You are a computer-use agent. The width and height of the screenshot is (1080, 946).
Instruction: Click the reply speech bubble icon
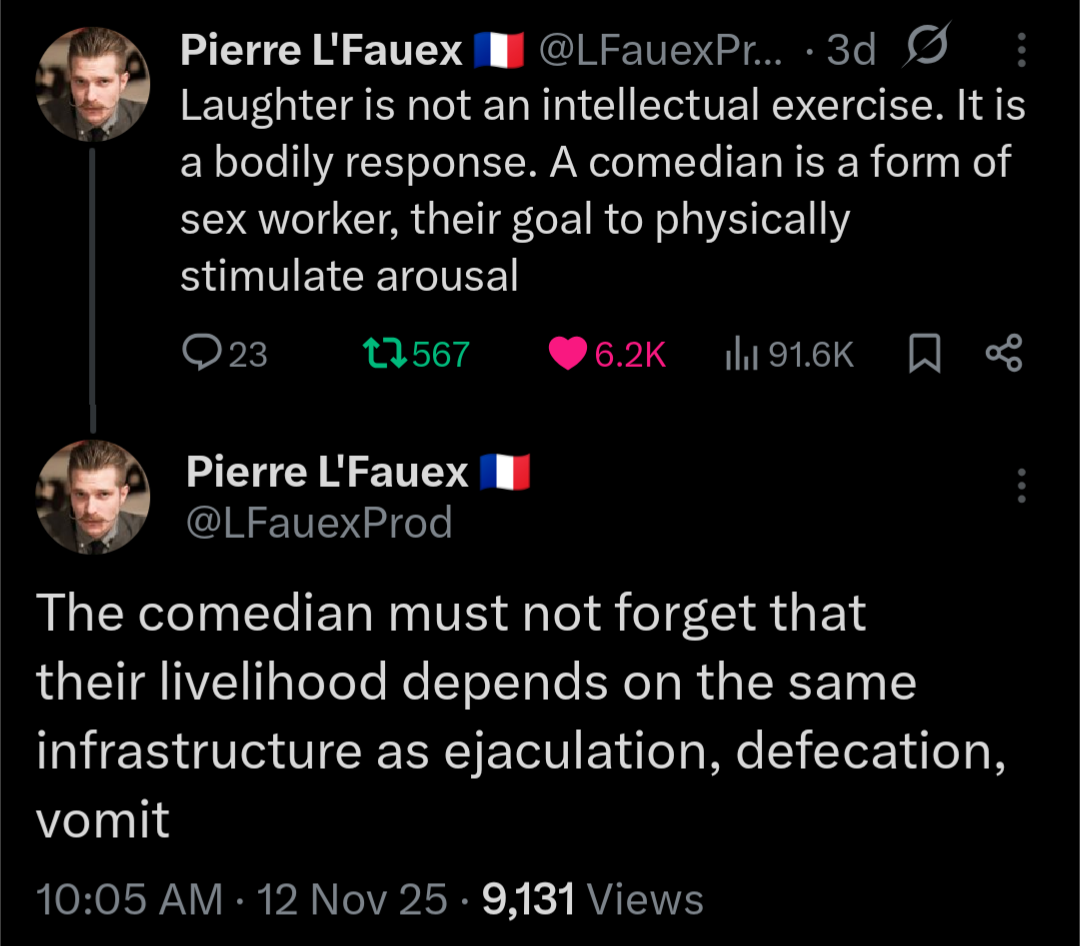pos(203,353)
